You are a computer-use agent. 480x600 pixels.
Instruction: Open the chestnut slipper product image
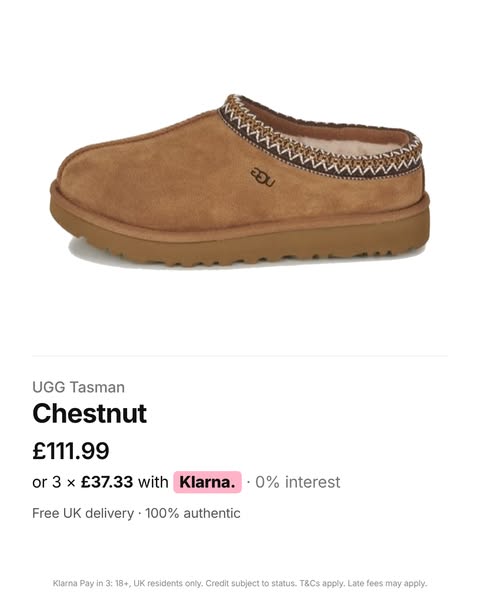pos(240,180)
